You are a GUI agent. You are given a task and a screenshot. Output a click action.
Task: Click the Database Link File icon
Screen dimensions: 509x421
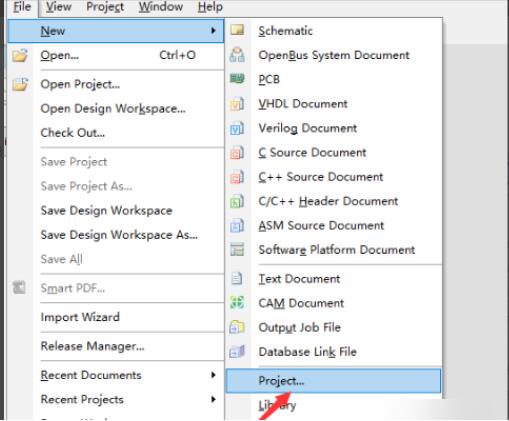pyautogui.click(x=237, y=352)
